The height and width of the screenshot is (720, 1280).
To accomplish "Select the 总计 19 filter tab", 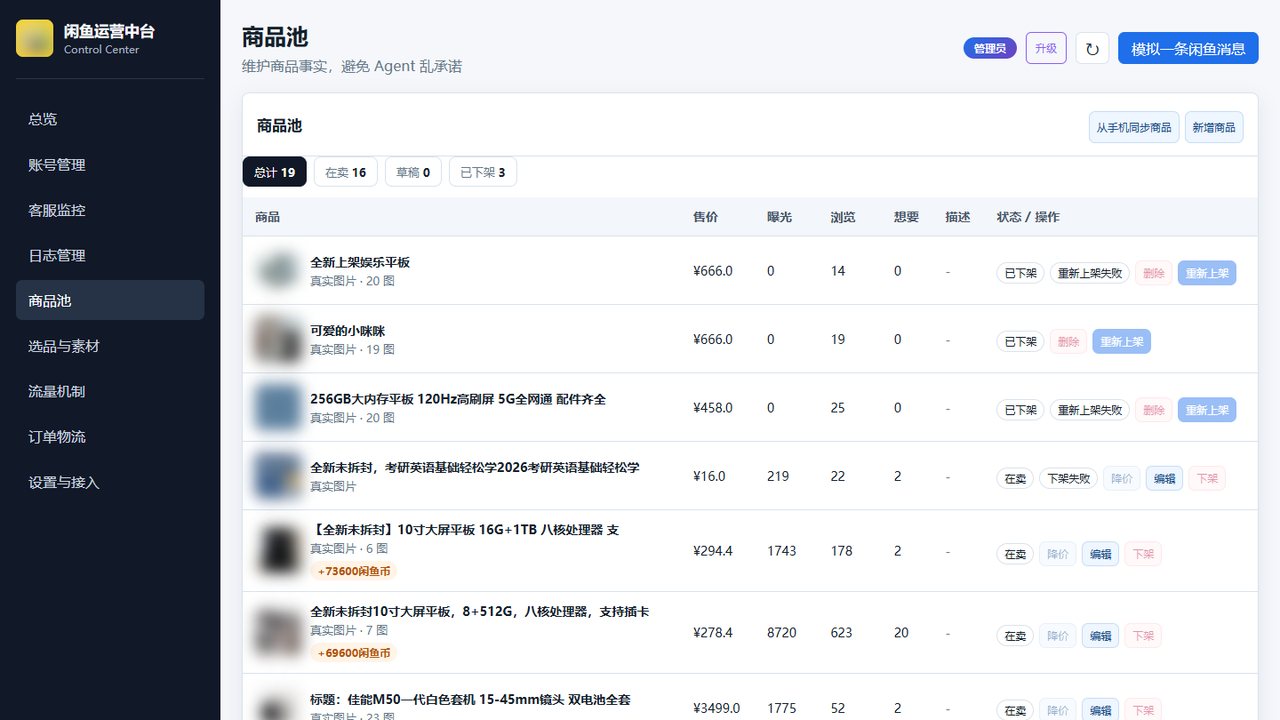I will [x=274, y=172].
